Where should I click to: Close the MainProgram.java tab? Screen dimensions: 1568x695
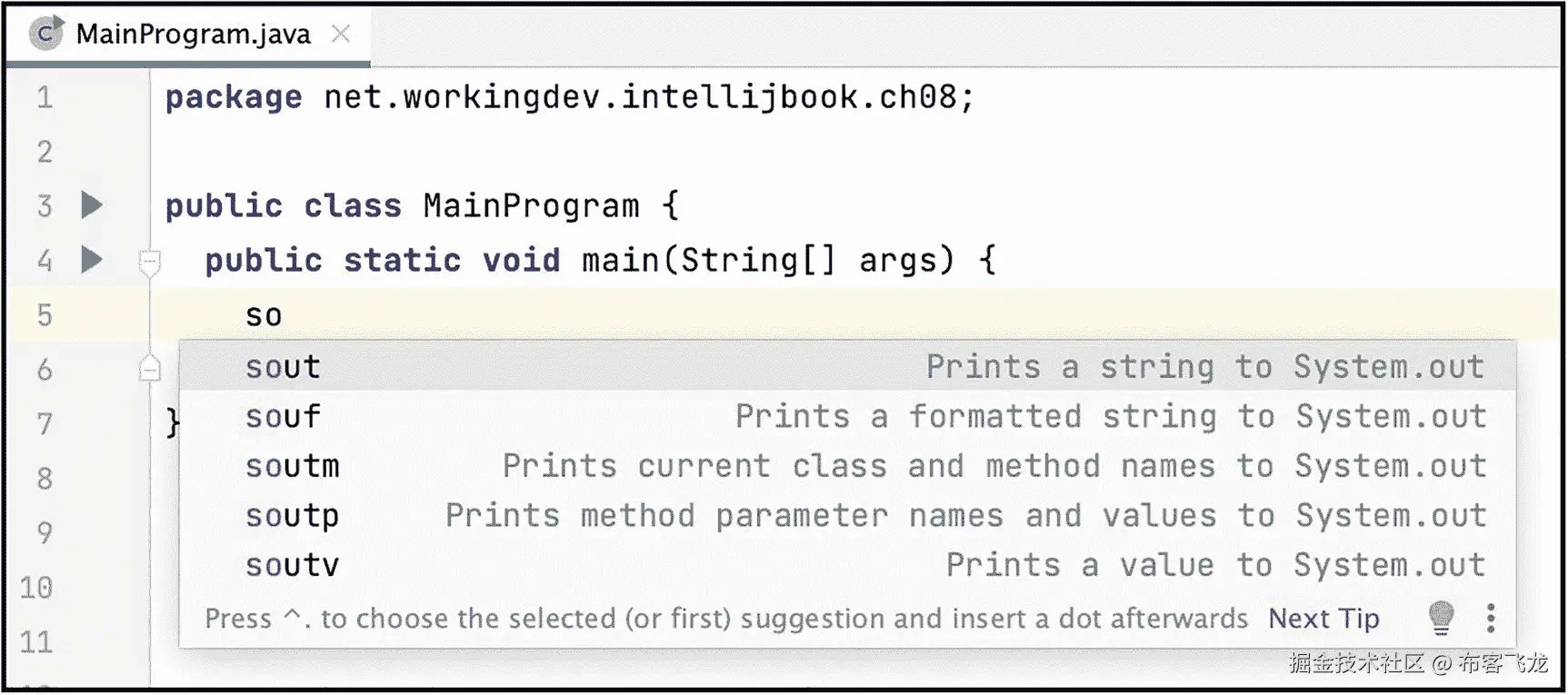pyautogui.click(x=341, y=35)
